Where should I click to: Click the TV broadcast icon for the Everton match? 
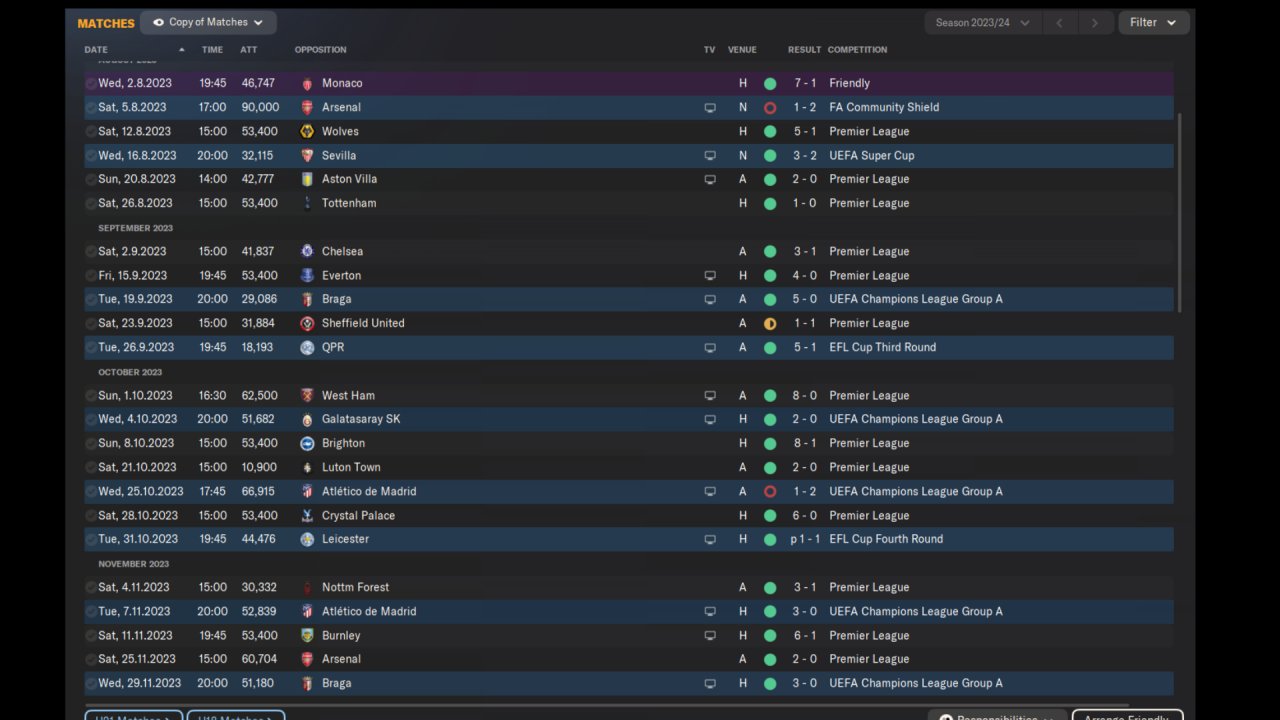(x=710, y=275)
